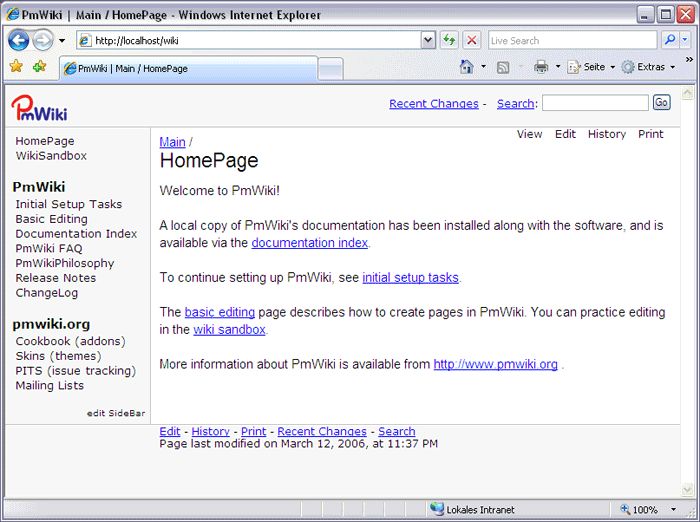Expand the address bar URL history dropdown
Screen dimensions: 700x522
[x=428, y=41]
